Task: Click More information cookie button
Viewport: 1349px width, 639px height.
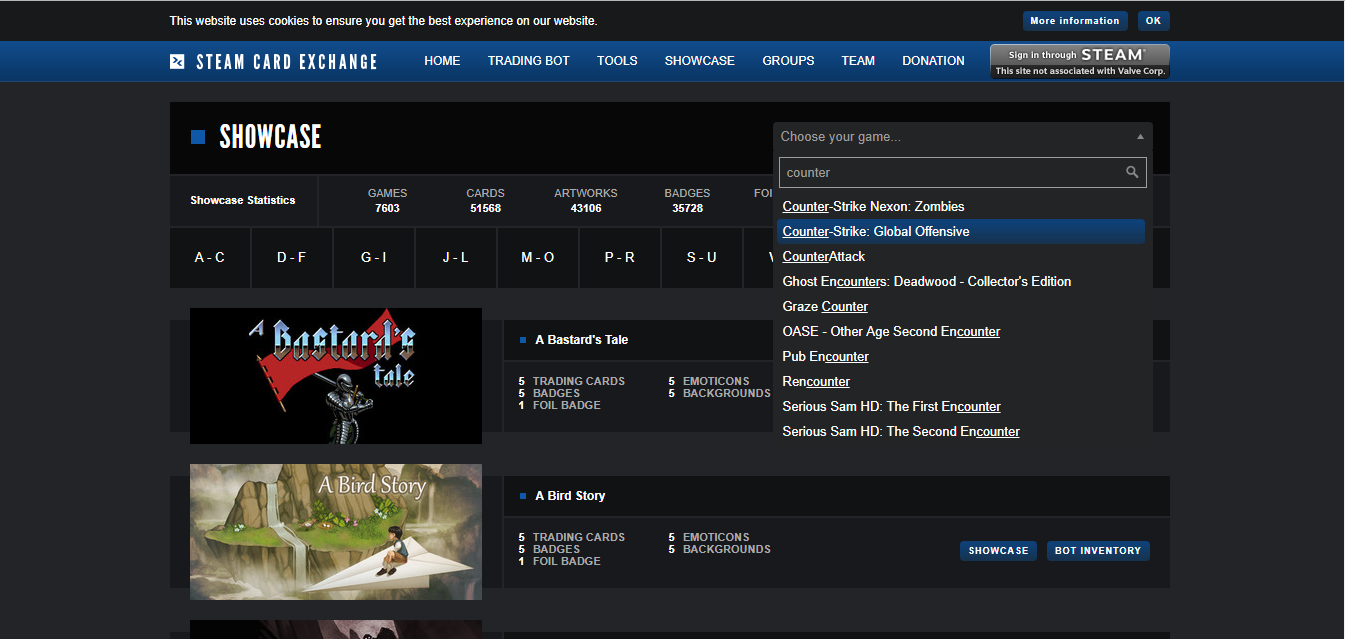Action: tap(1075, 21)
